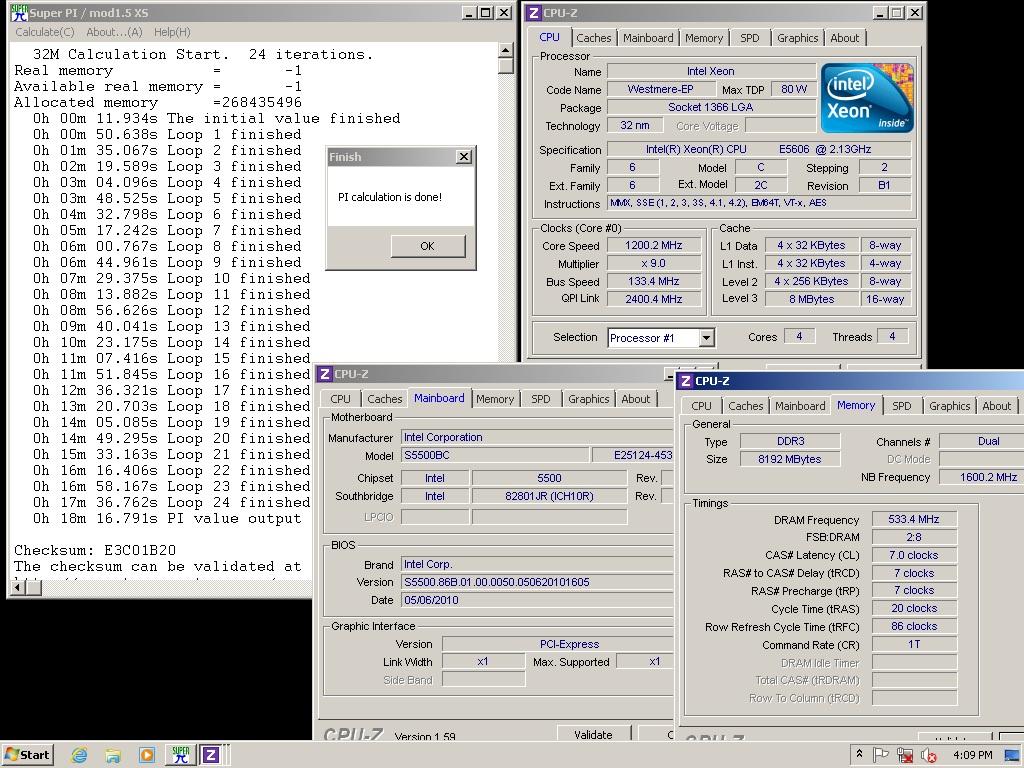
Task: Click the NB Frequency 1600.2 MHz value
Action: 982,477
